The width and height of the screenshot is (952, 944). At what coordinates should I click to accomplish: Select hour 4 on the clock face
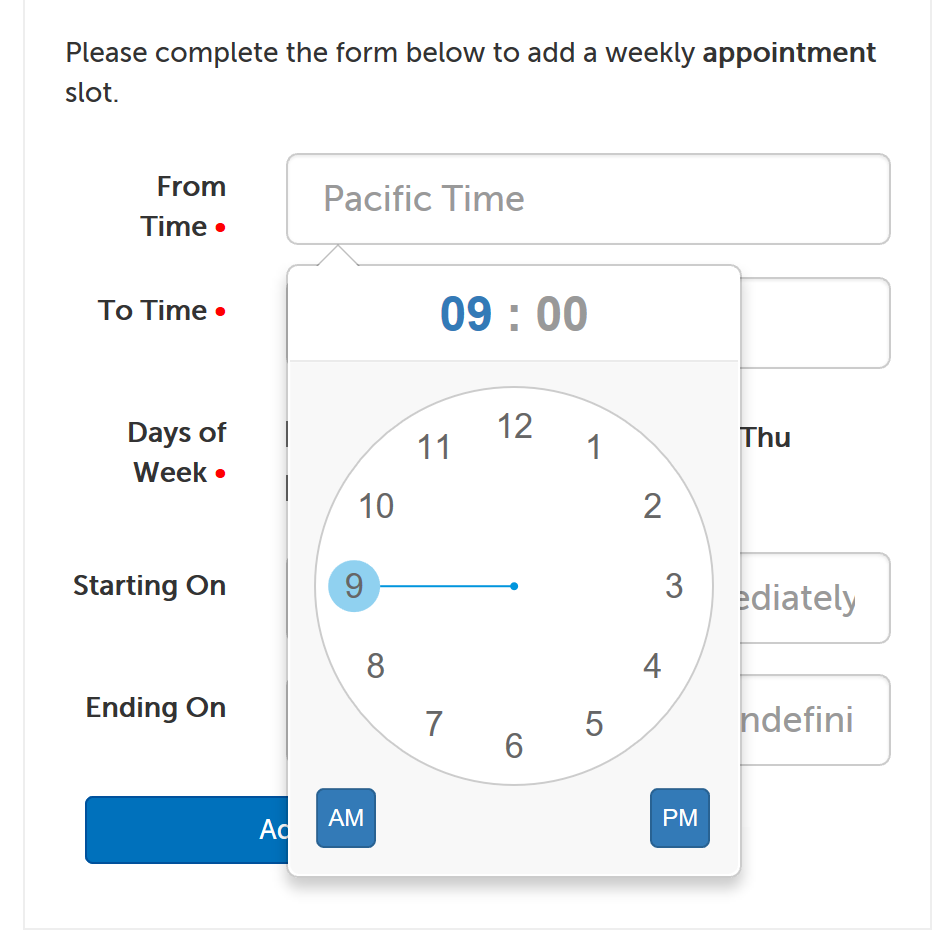[653, 665]
